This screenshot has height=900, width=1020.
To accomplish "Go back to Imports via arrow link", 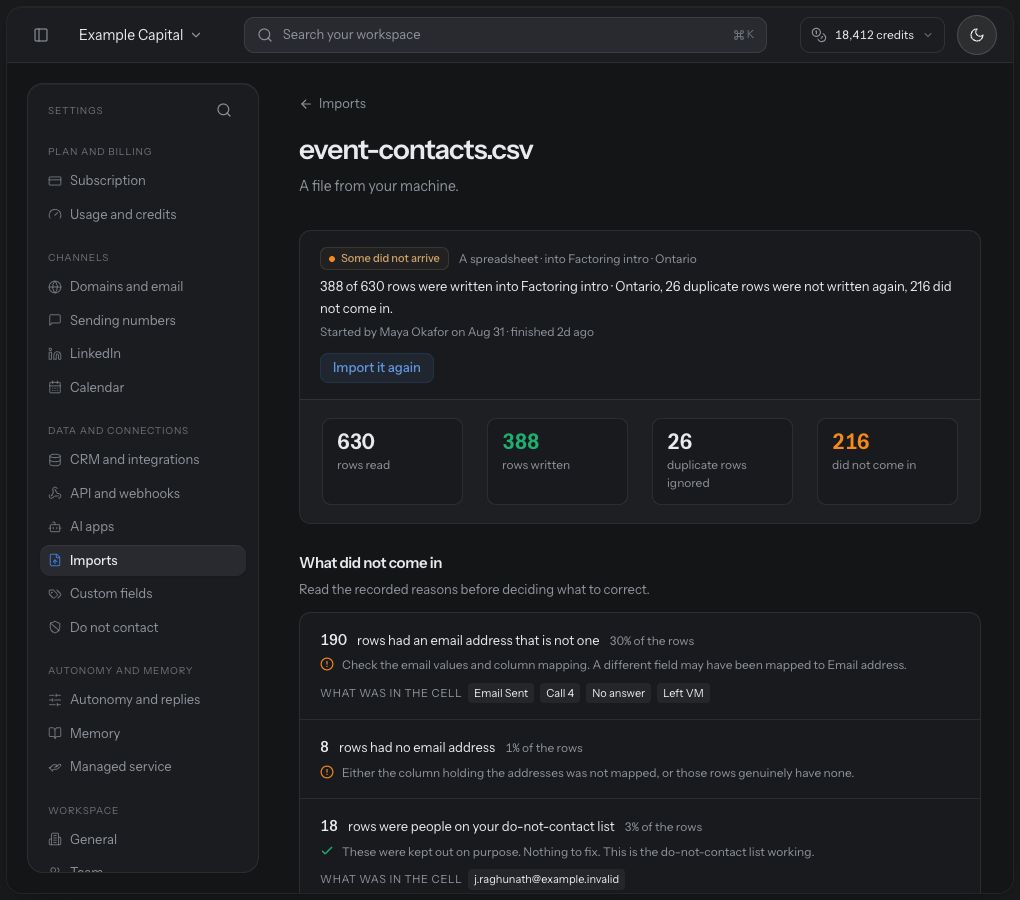I will coord(332,103).
